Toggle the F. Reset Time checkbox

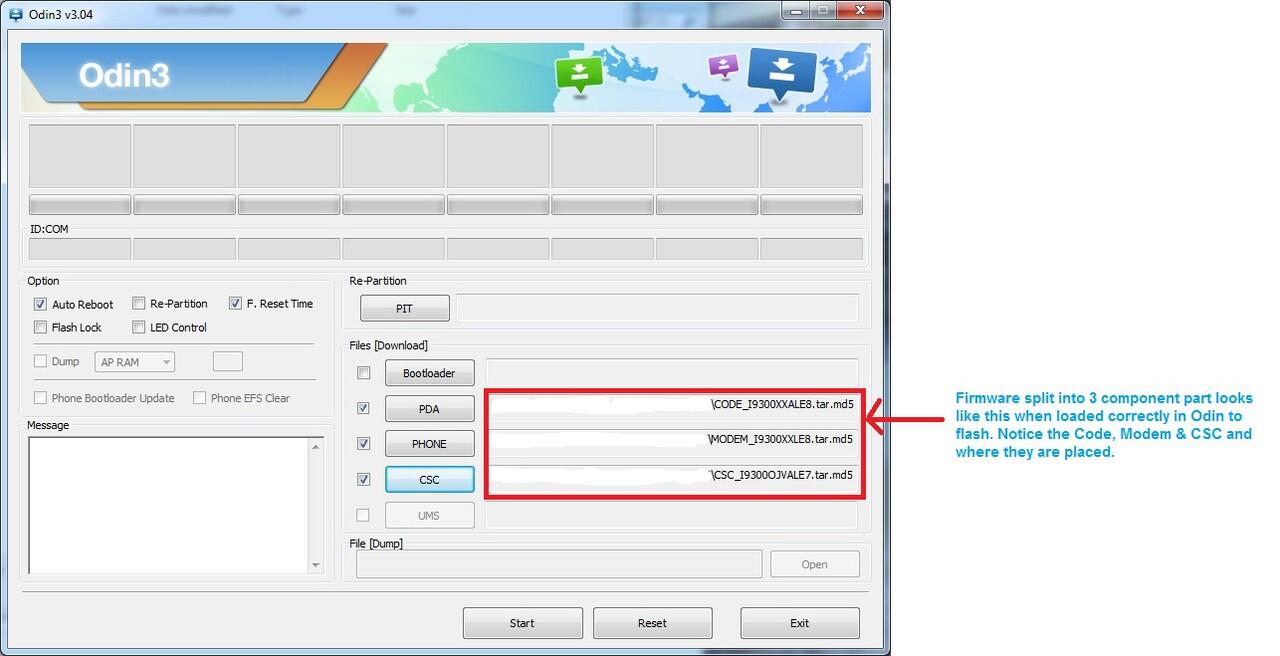click(x=235, y=303)
